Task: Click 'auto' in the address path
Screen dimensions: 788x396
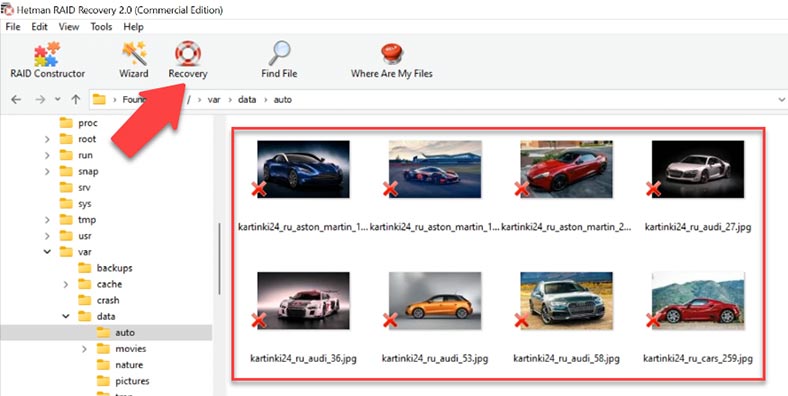Action: click(282, 100)
